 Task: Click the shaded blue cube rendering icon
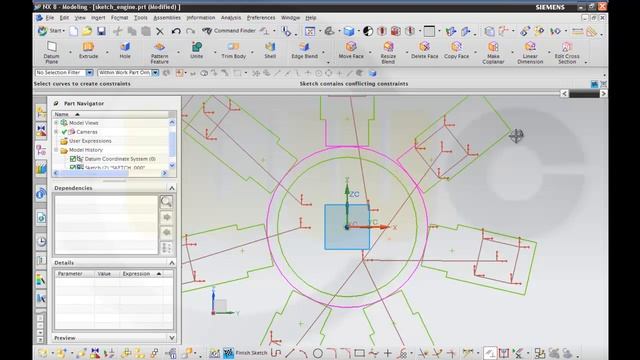(x=349, y=31)
